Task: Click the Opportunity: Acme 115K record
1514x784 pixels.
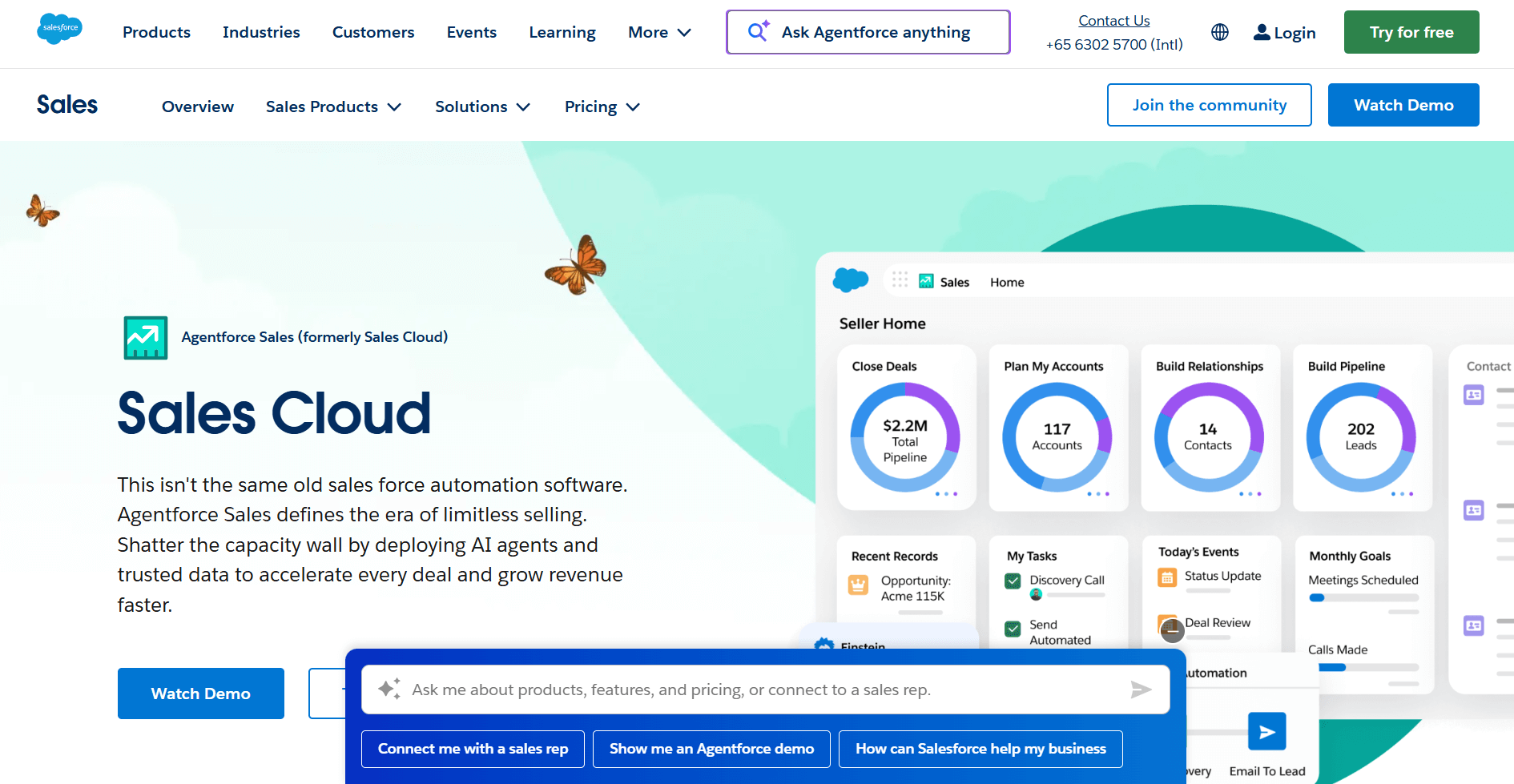Action: click(x=916, y=589)
